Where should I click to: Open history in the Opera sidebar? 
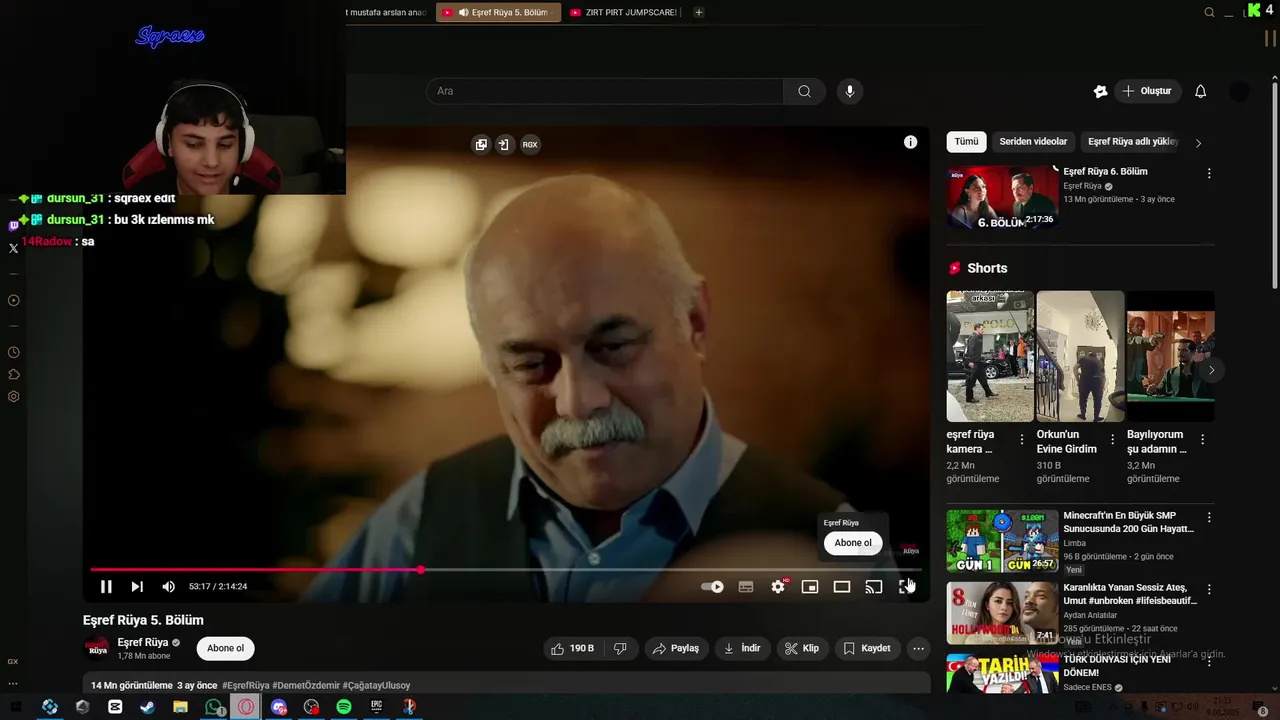(x=14, y=352)
